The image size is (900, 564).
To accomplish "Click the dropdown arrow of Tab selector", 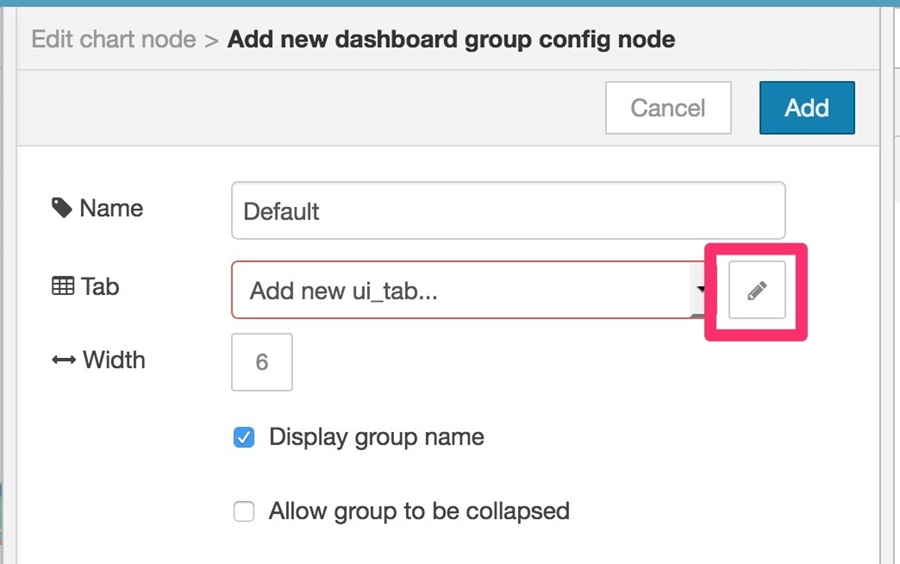I will pos(700,289).
